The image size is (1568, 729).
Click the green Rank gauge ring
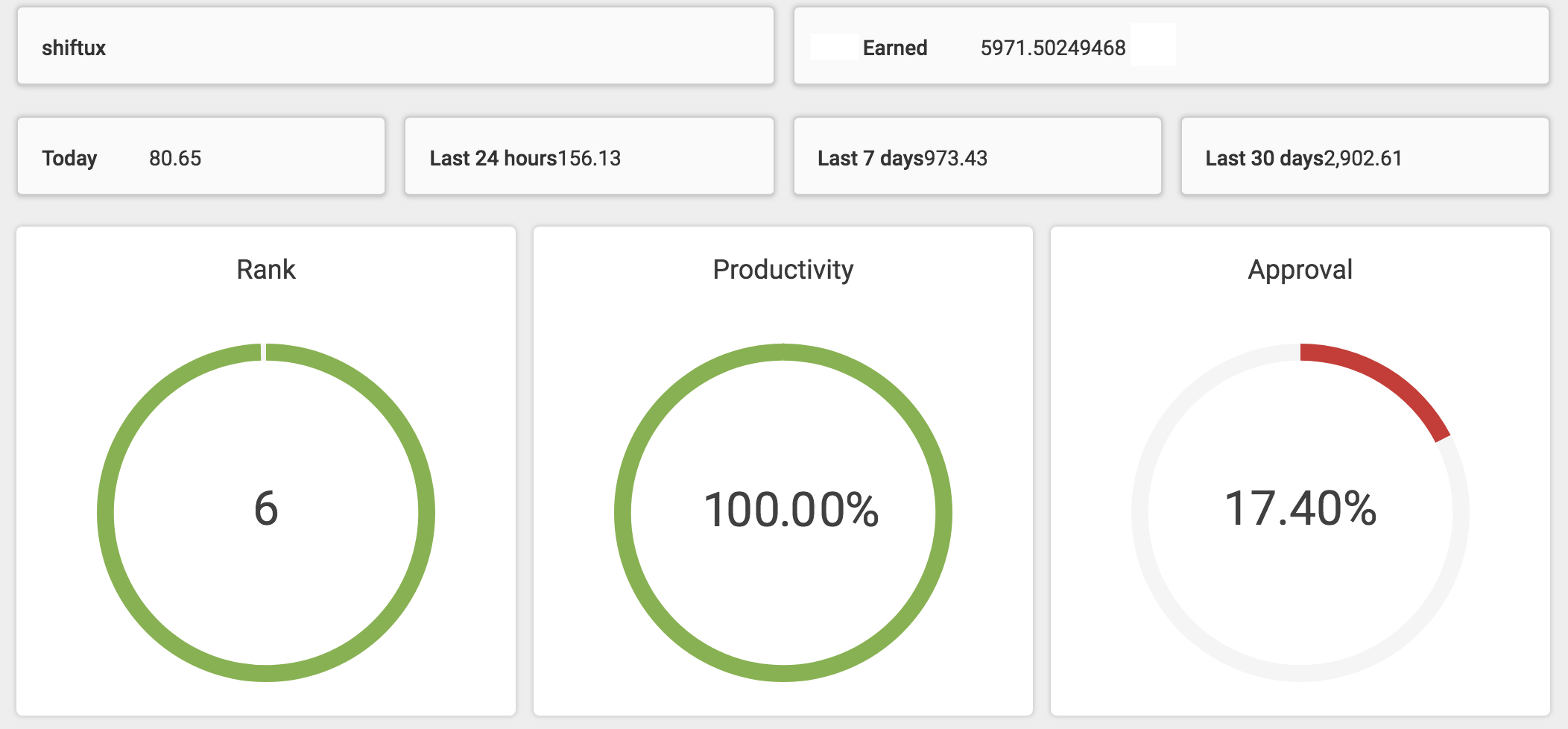click(x=105, y=512)
